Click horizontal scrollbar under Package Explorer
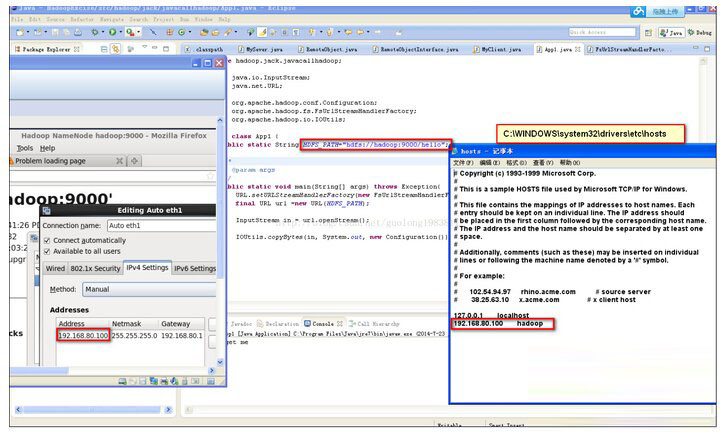Image resolution: width=723 pixels, height=437 pixels. click(92, 409)
